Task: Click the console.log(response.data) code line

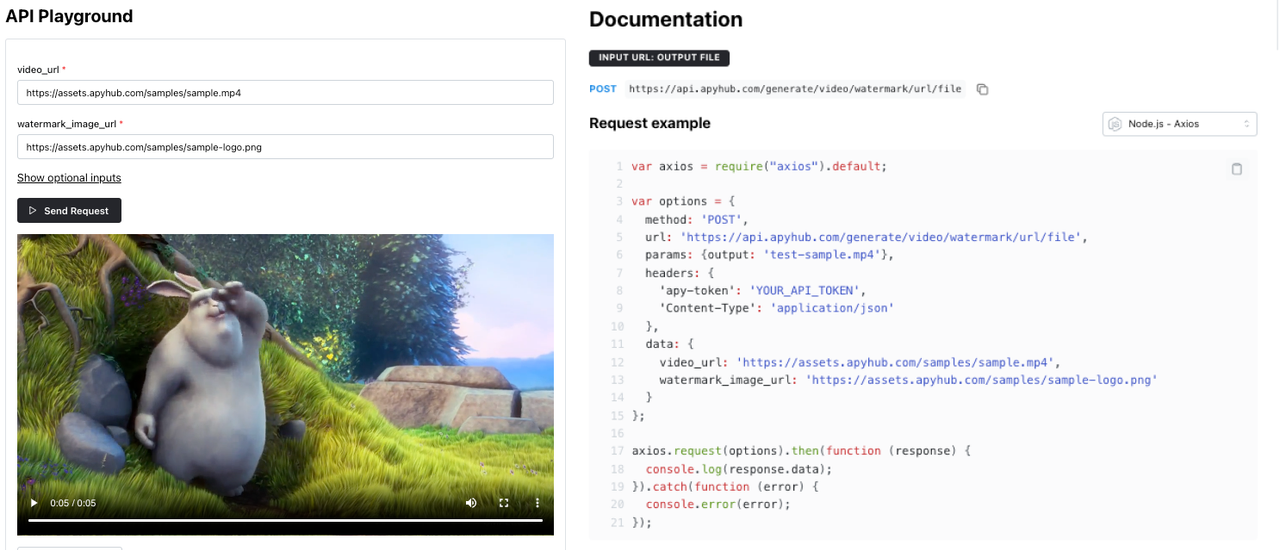Action: tap(739, 469)
